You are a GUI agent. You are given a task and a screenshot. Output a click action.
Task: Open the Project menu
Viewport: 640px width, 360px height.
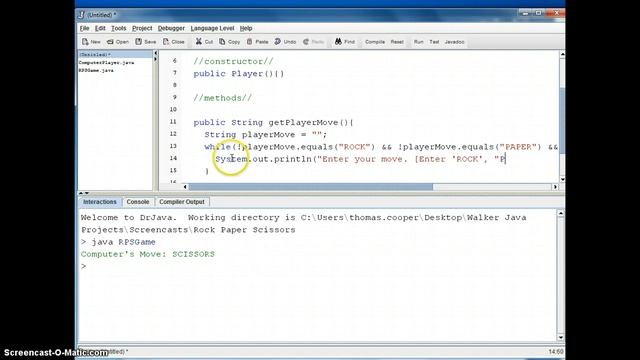point(142,28)
